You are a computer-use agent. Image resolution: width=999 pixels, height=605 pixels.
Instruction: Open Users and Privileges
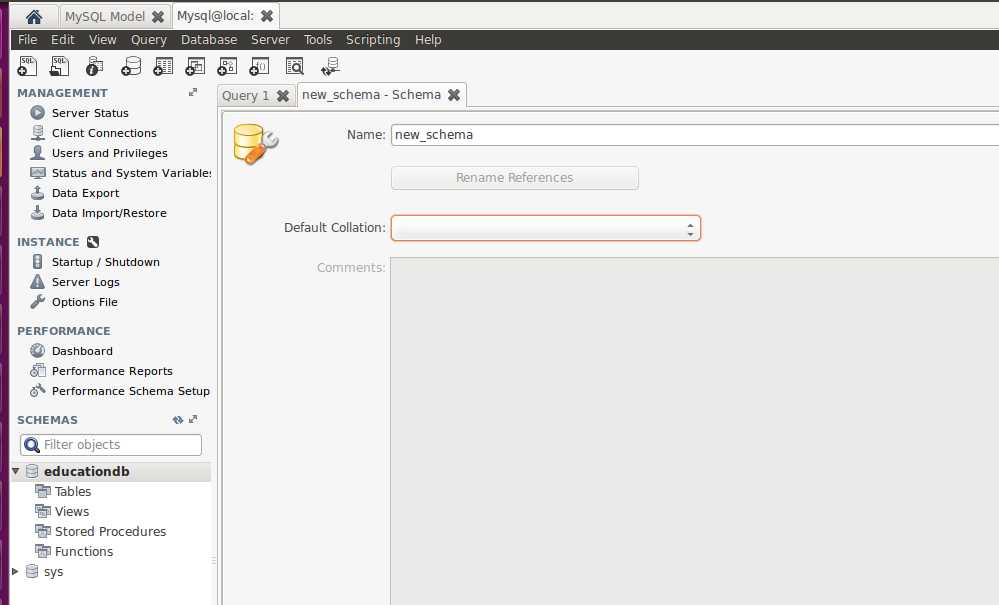pyautogui.click(x=110, y=153)
